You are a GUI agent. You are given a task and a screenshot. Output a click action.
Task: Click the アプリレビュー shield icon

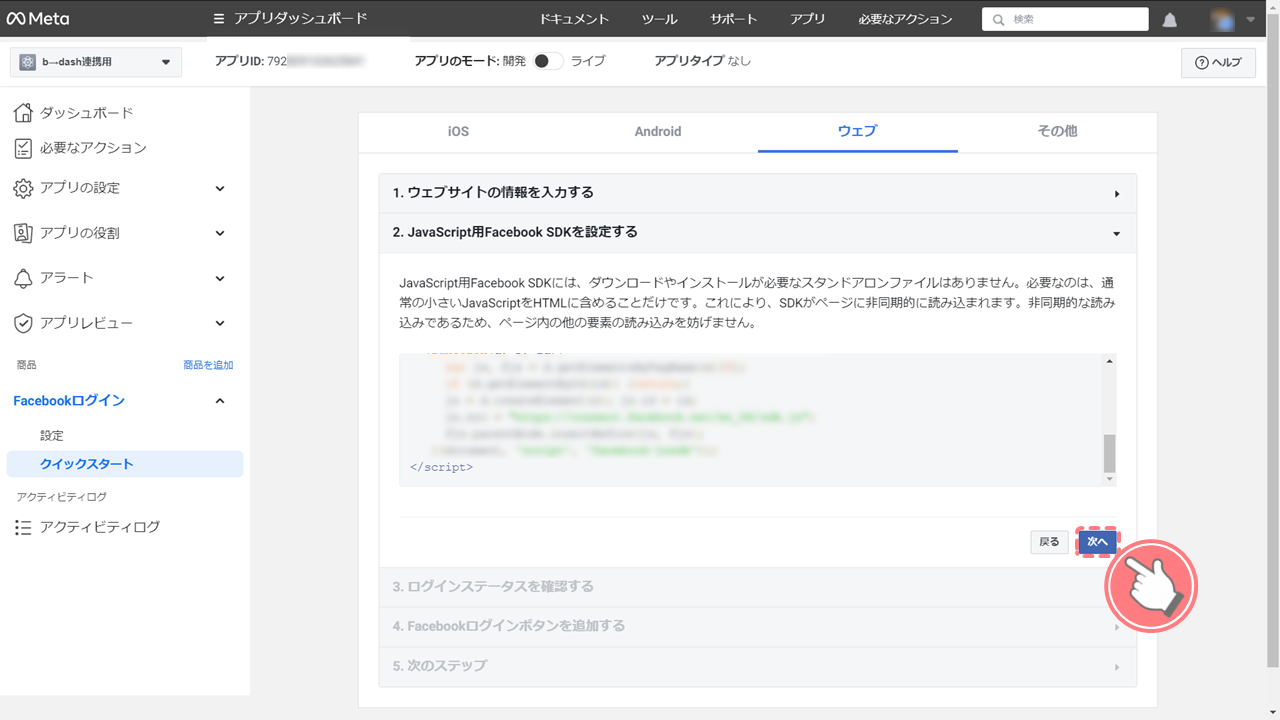point(23,323)
